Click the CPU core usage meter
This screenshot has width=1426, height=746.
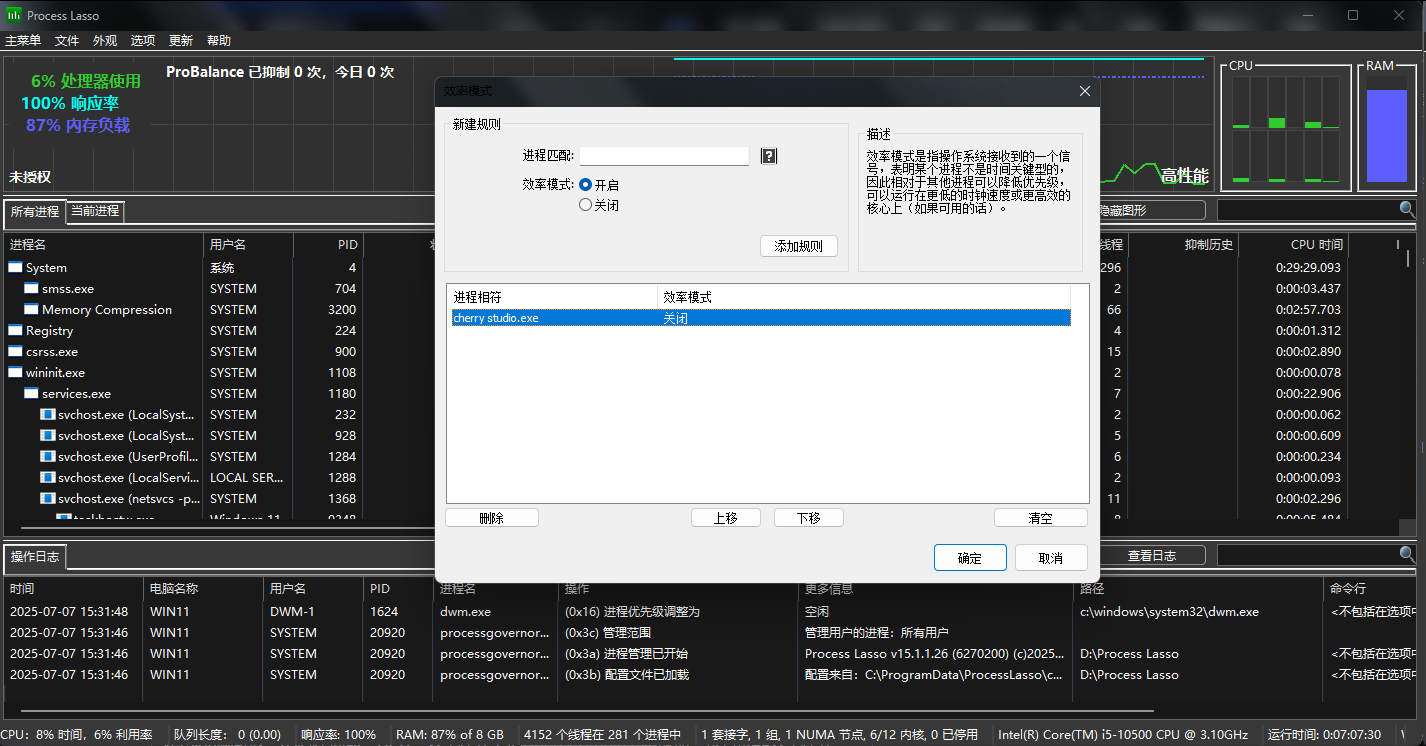[x=1286, y=129]
